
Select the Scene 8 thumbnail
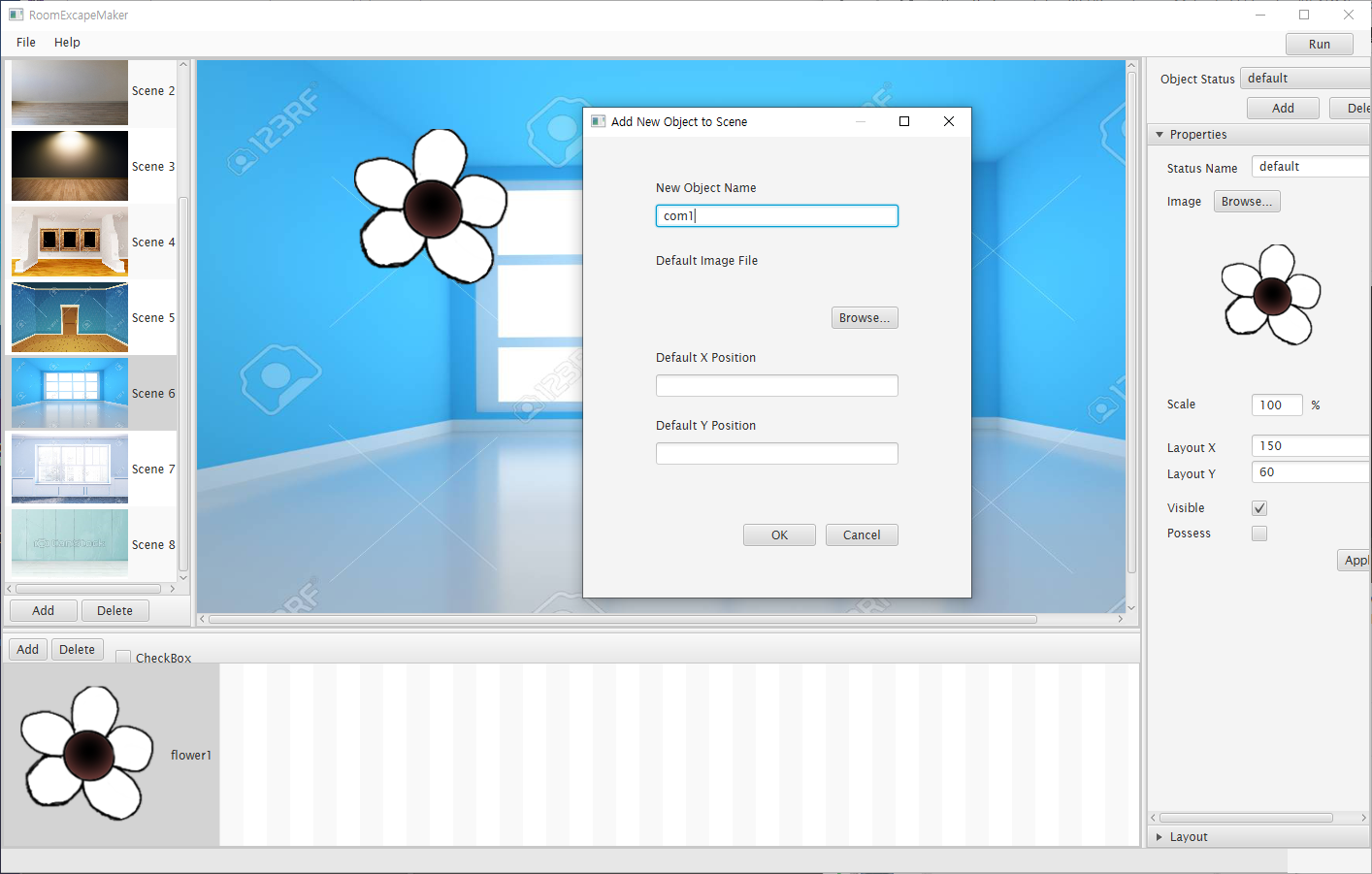pos(70,544)
